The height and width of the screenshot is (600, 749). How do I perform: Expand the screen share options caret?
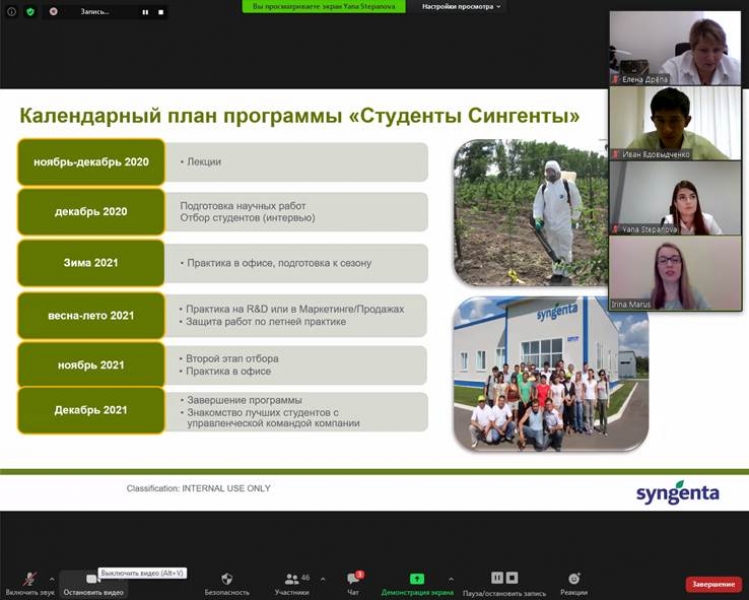pos(451,579)
